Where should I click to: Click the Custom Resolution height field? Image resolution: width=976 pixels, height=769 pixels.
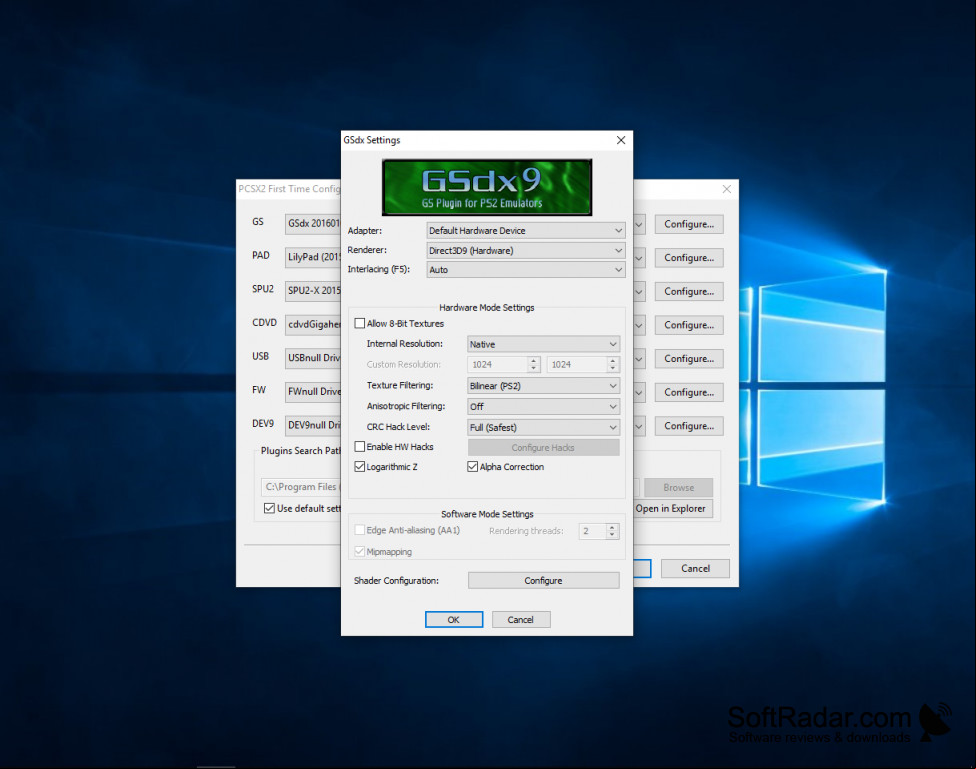[577, 364]
